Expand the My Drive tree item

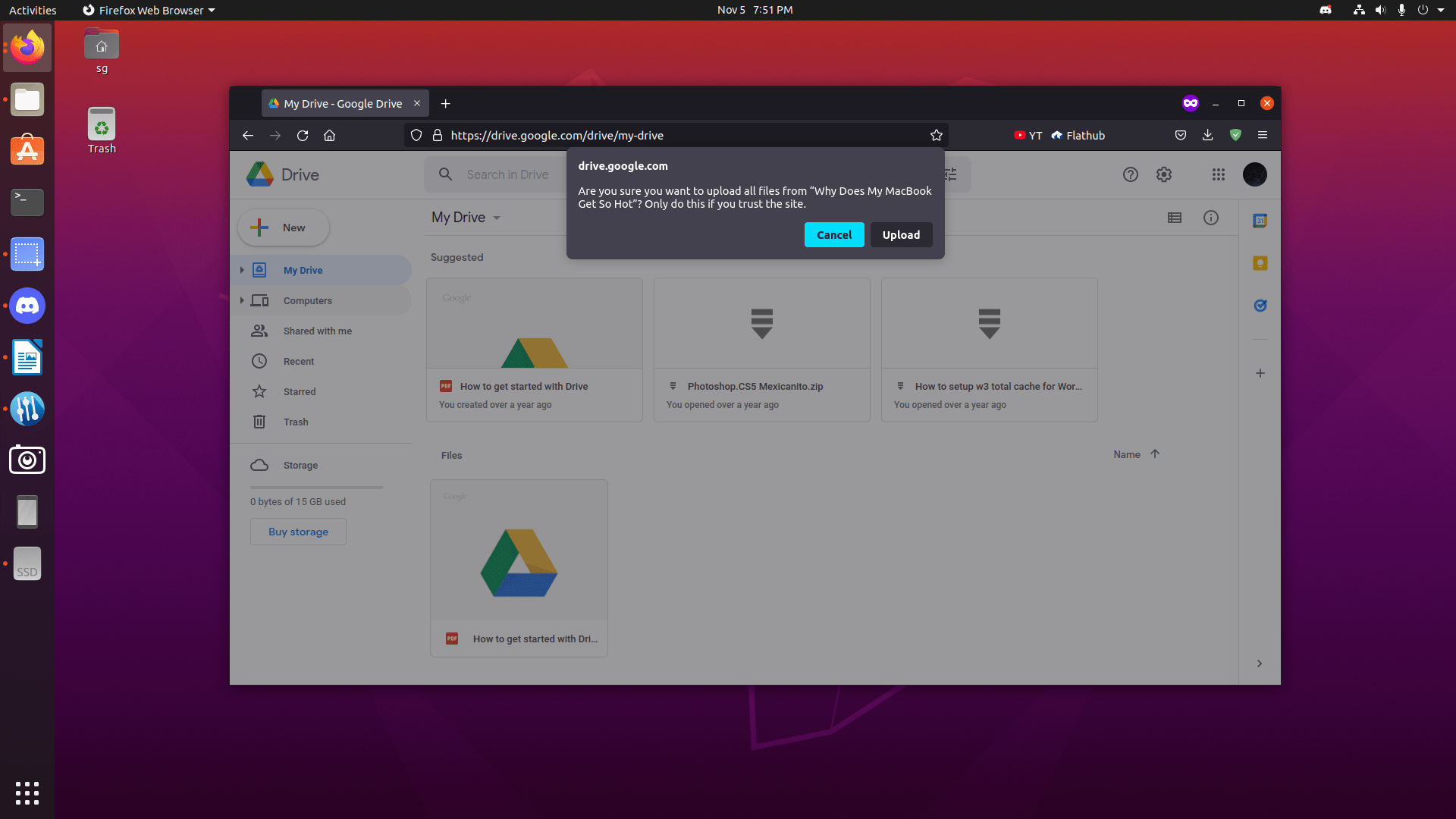tap(242, 270)
